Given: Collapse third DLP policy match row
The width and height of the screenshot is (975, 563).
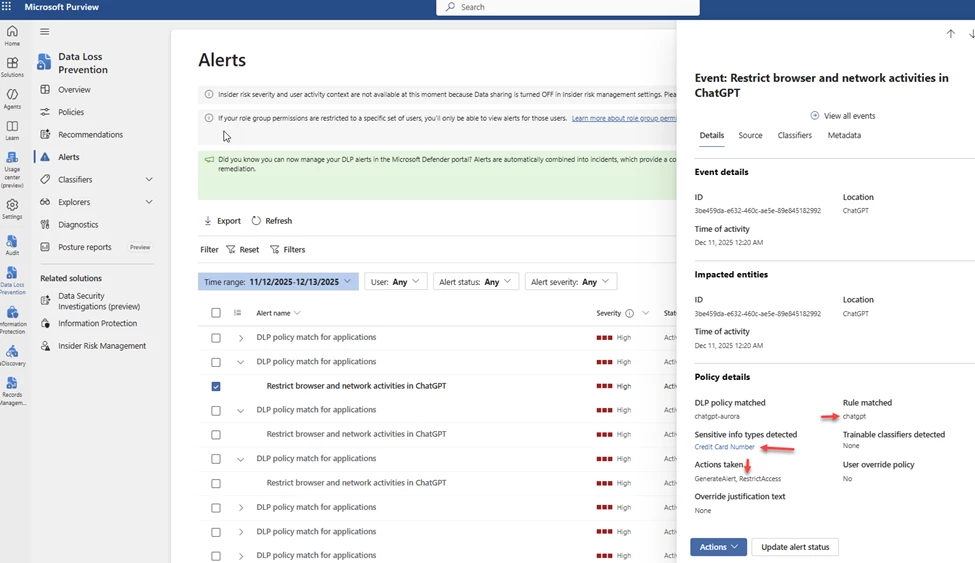Looking at the screenshot, I should tap(241, 411).
